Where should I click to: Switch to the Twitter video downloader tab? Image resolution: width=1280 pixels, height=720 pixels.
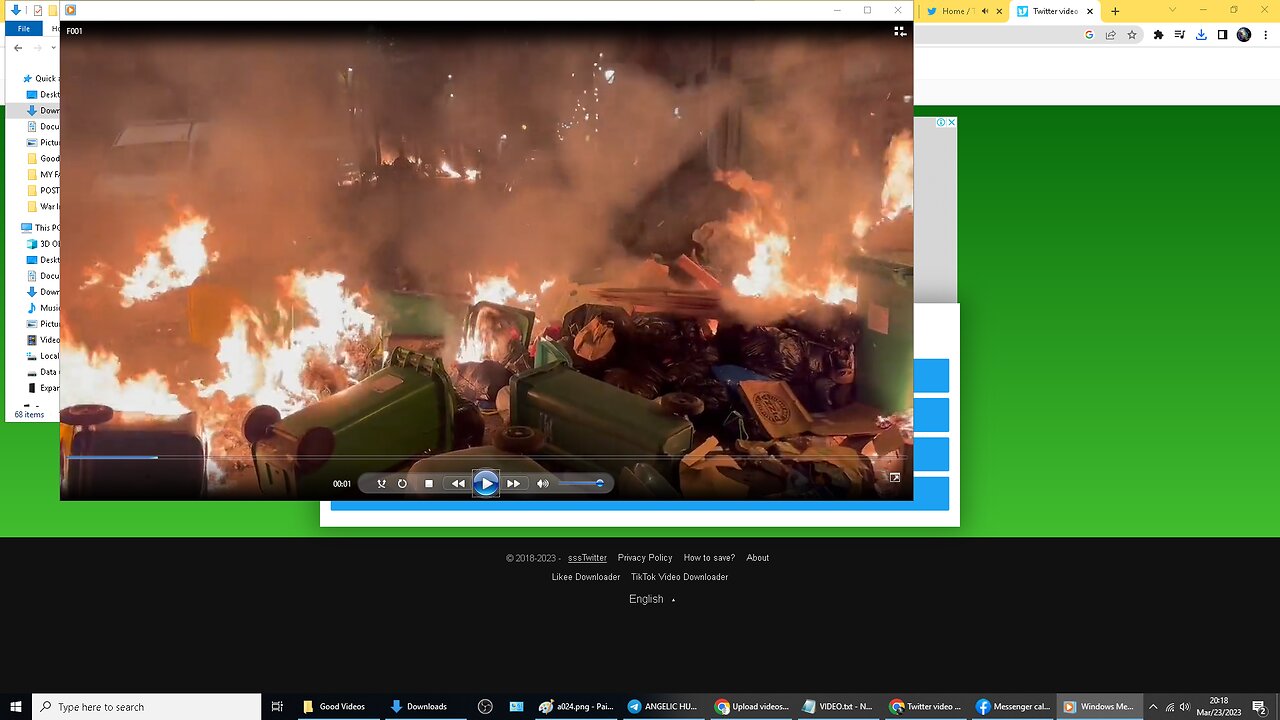(x=1053, y=11)
